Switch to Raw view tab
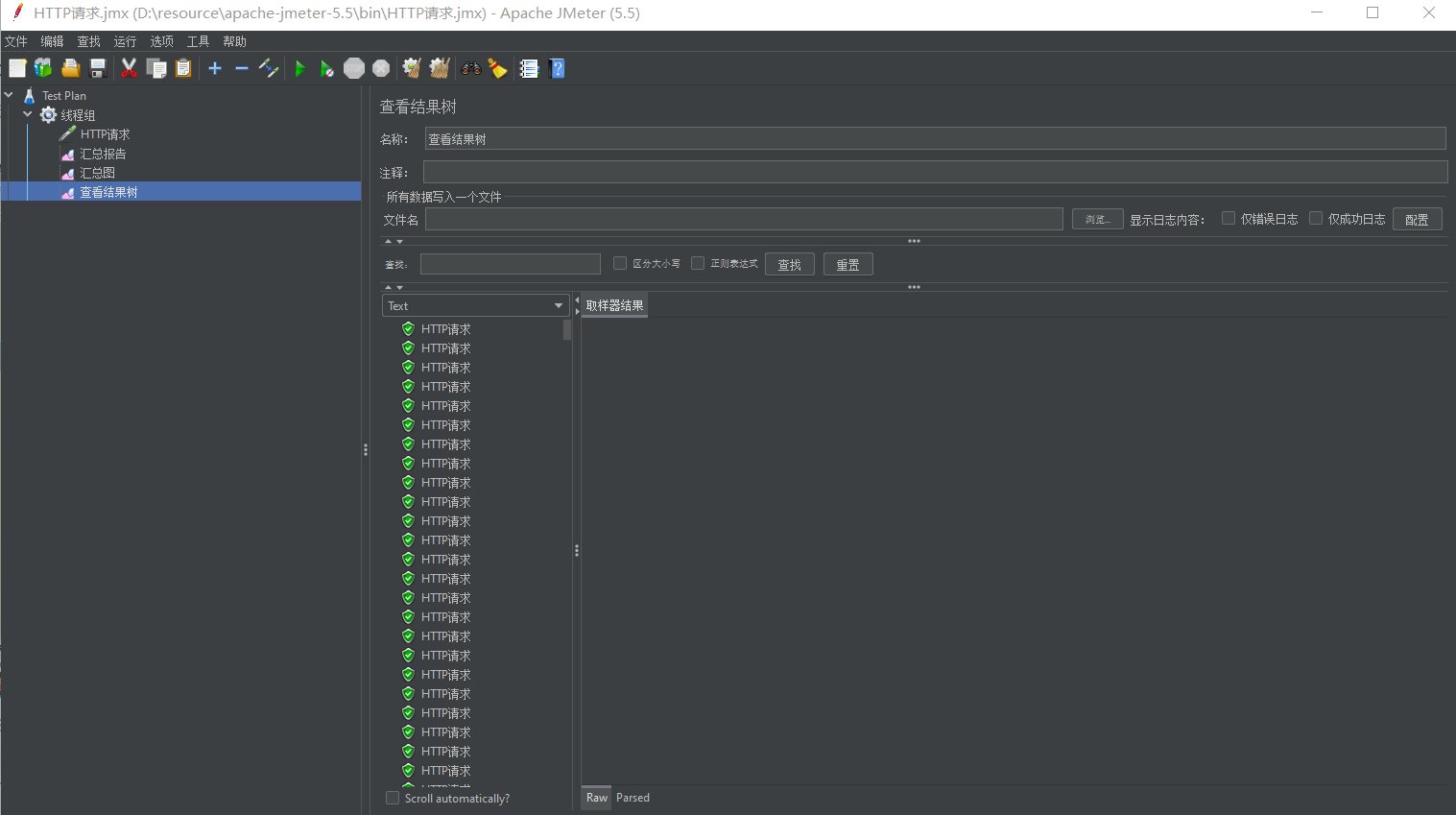Screen dimensions: 1456x815 [596, 798]
